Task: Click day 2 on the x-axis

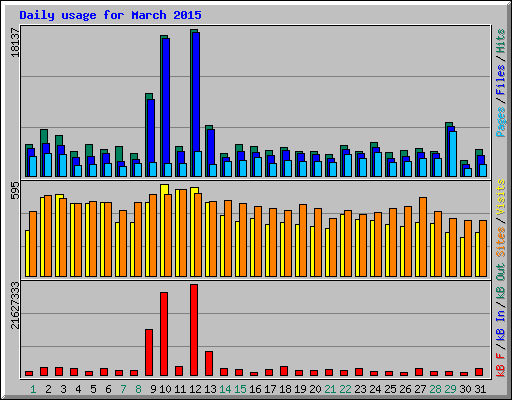Action: (x=48, y=389)
